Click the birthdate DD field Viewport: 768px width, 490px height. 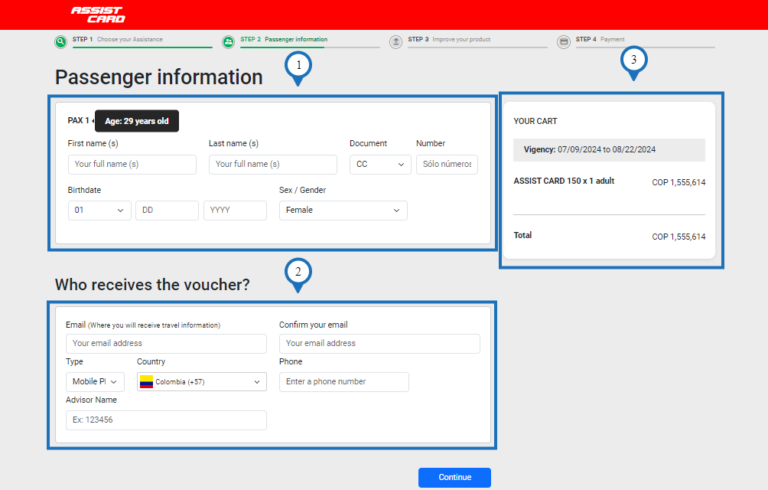(x=167, y=210)
